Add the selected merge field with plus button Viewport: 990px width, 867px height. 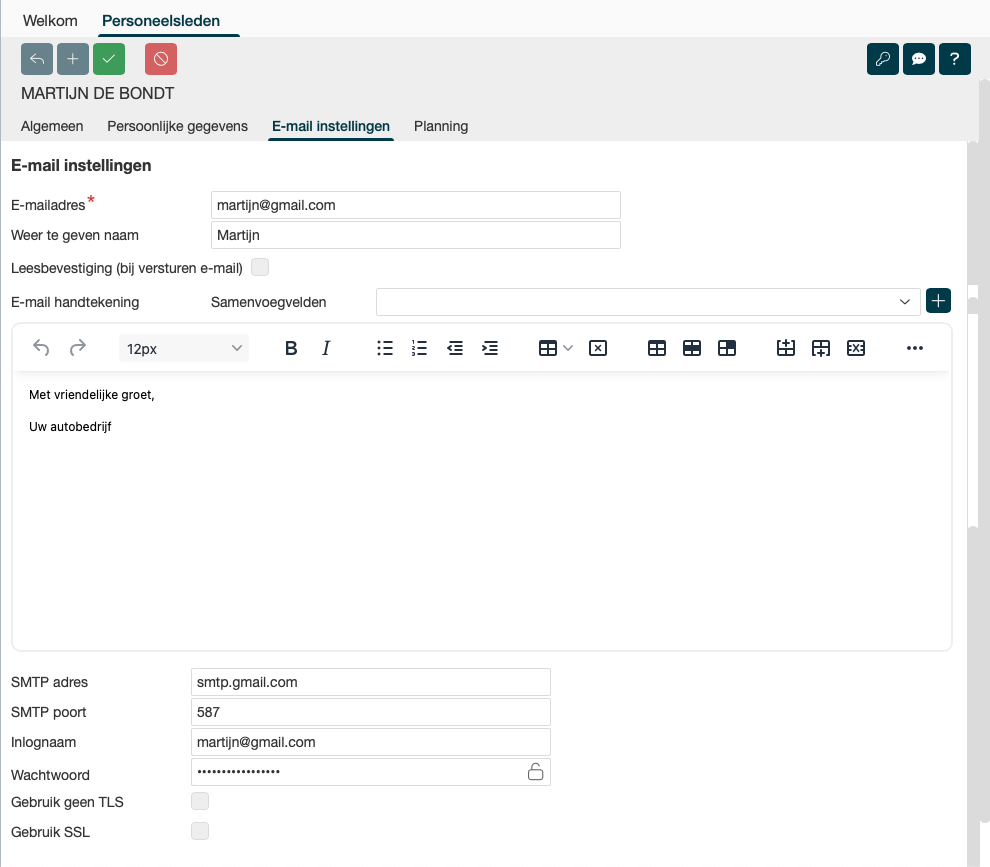tap(938, 301)
